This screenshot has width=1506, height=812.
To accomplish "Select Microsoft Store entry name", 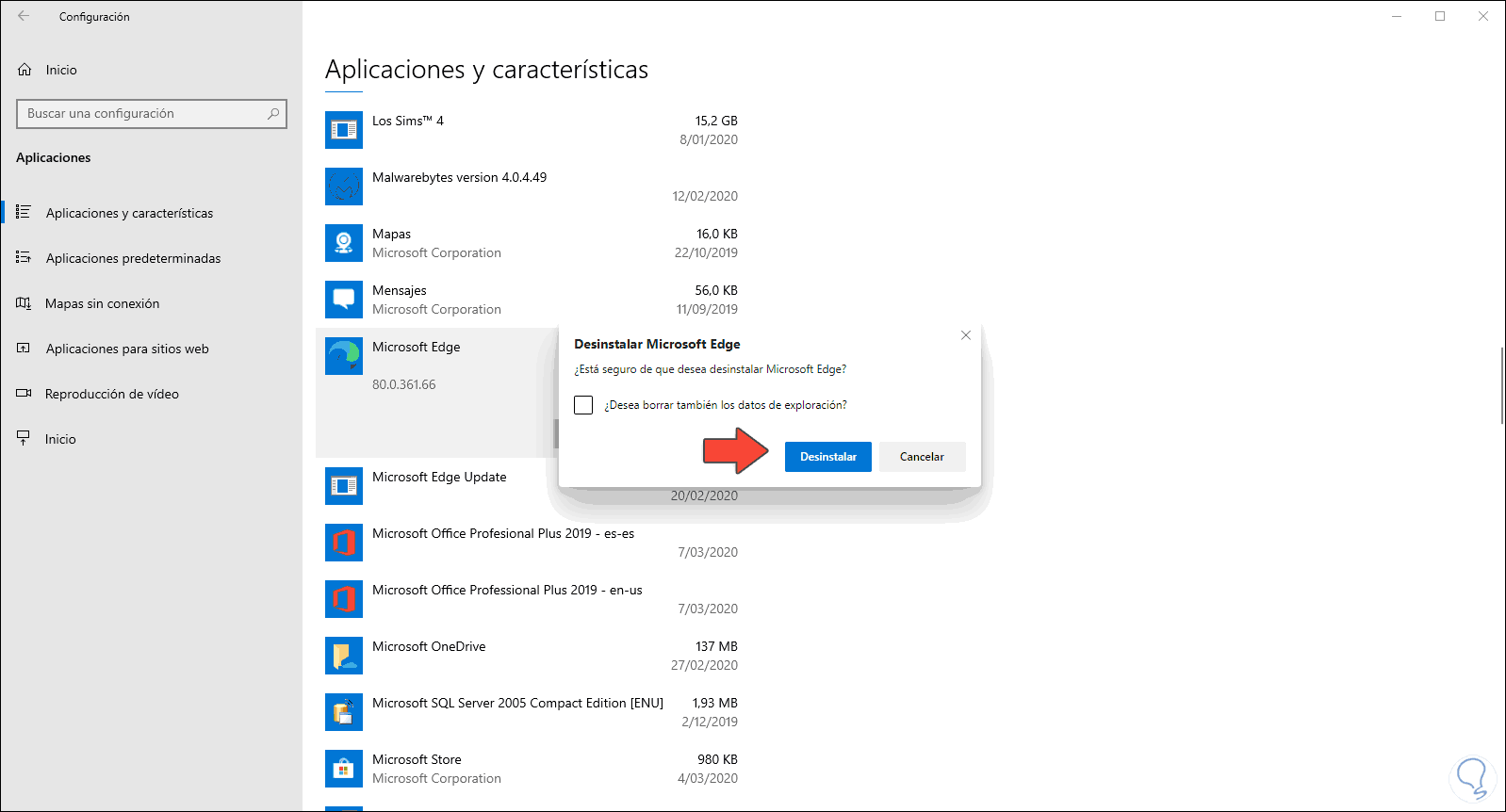I will click(417, 759).
